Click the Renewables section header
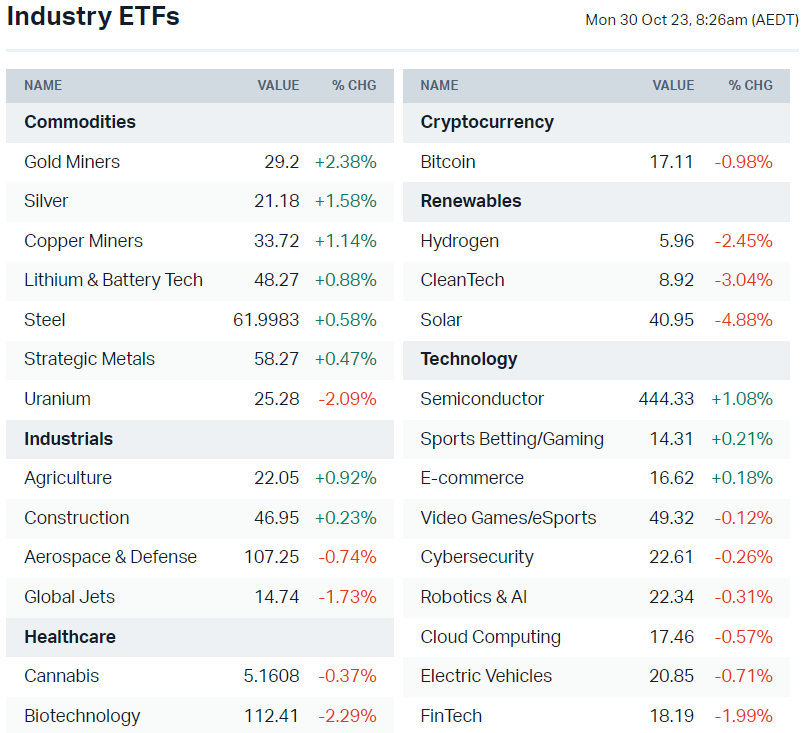Image resolution: width=804 pixels, height=733 pixels. click(x=471, y=201)
